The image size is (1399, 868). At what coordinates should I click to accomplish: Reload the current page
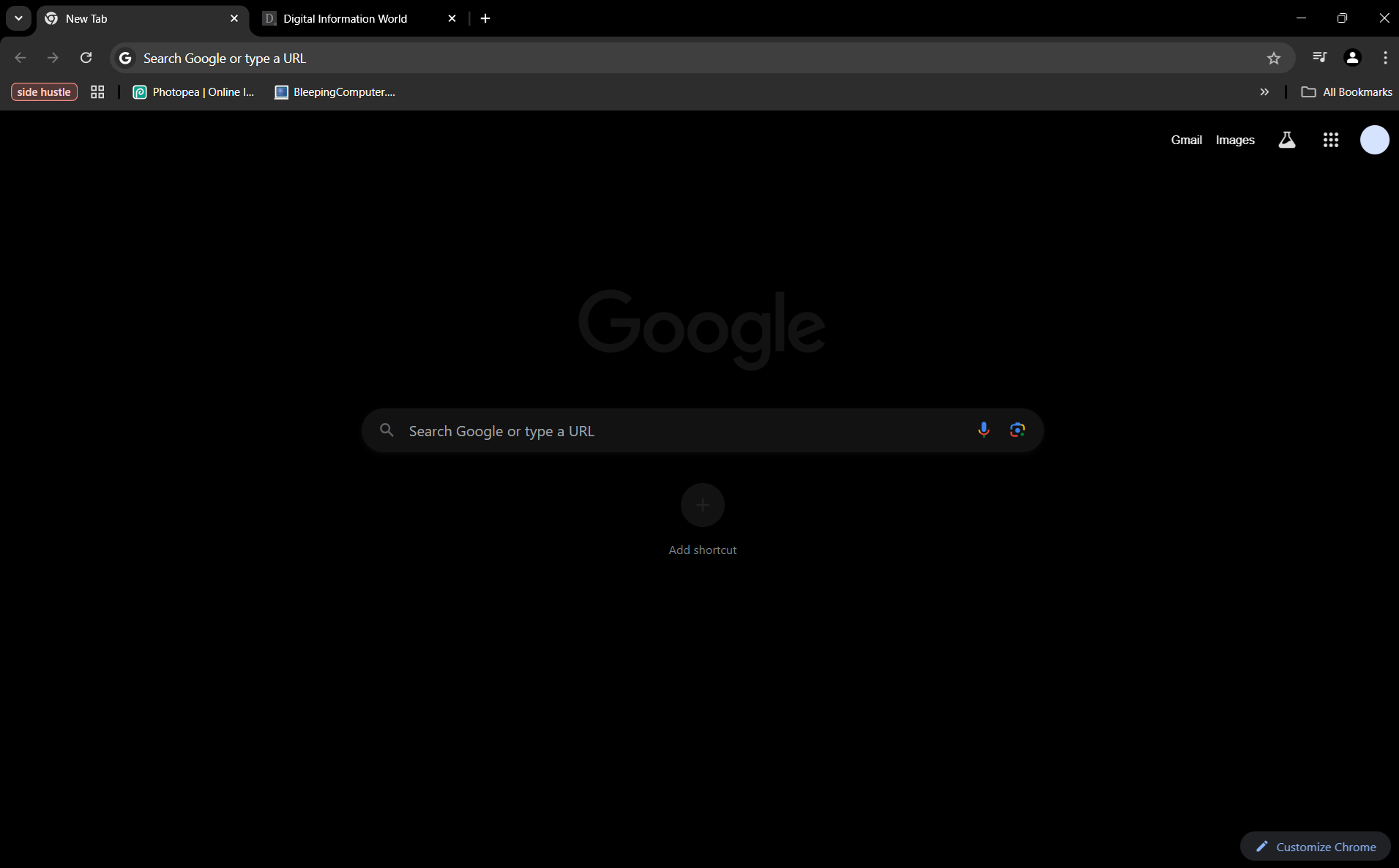[x=86, y=58]
